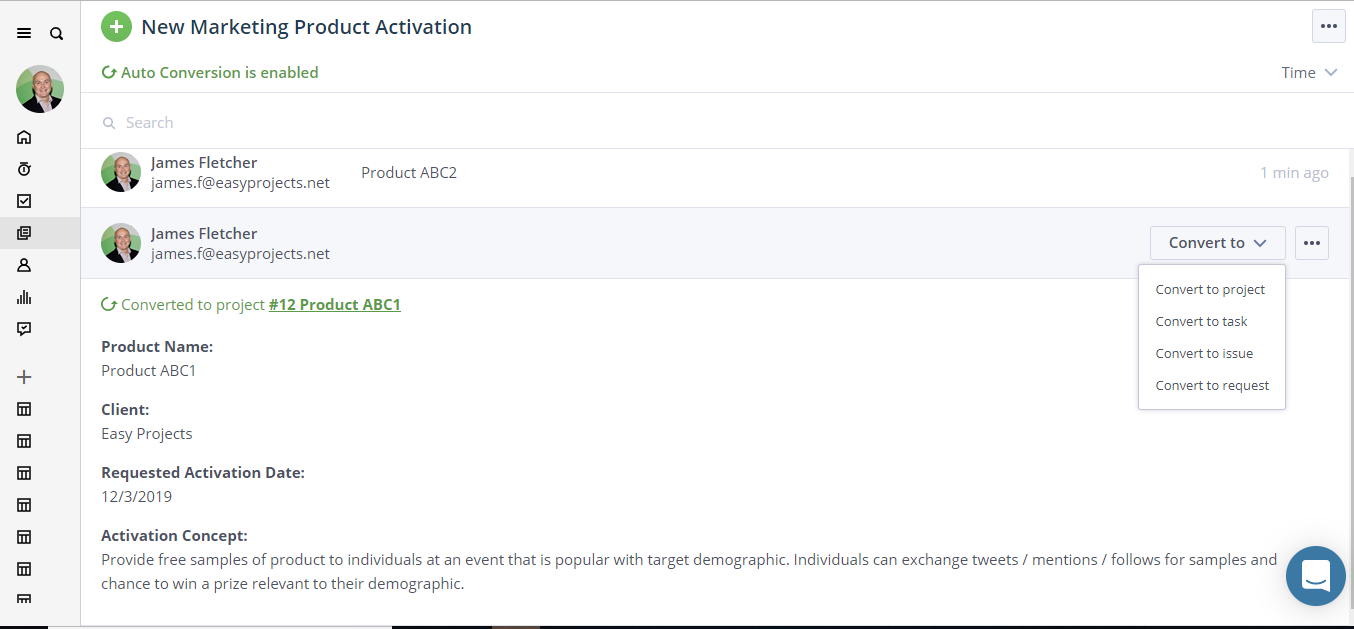1354x629 pixels.
Task: Open the timer stopwatch icon
Action: (24, 169)
